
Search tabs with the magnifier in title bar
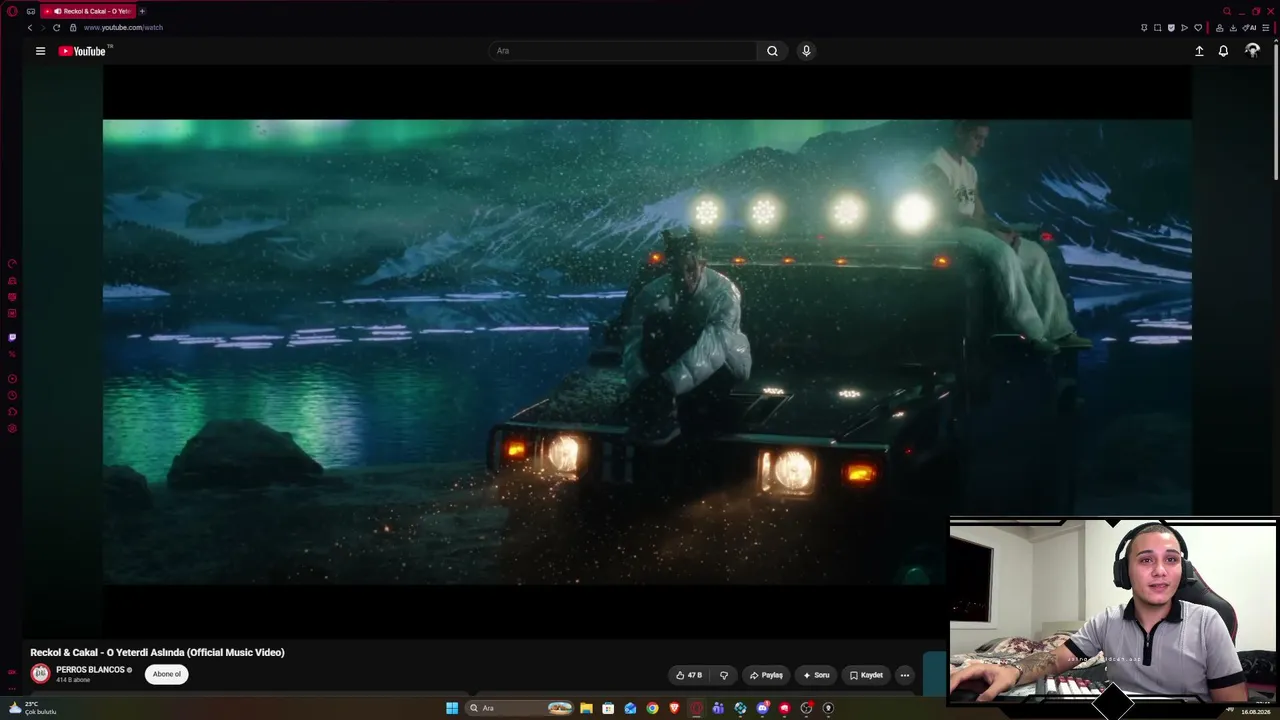coord(1227,11)
